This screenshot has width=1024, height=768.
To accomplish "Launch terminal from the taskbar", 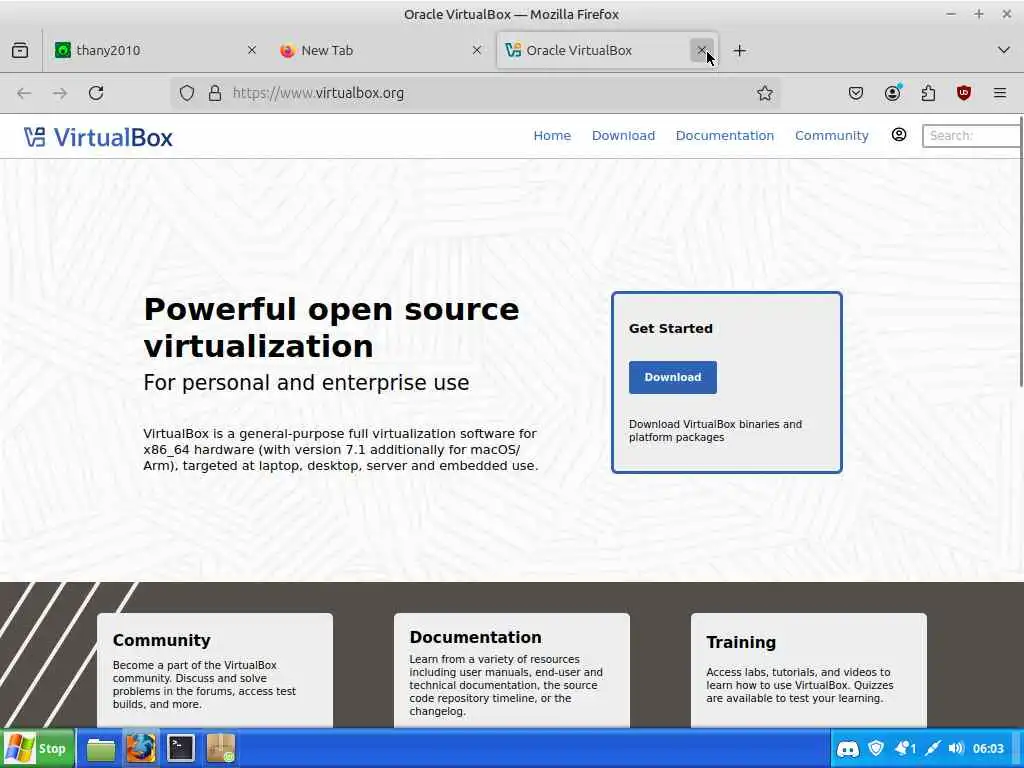I will point(180,748).
